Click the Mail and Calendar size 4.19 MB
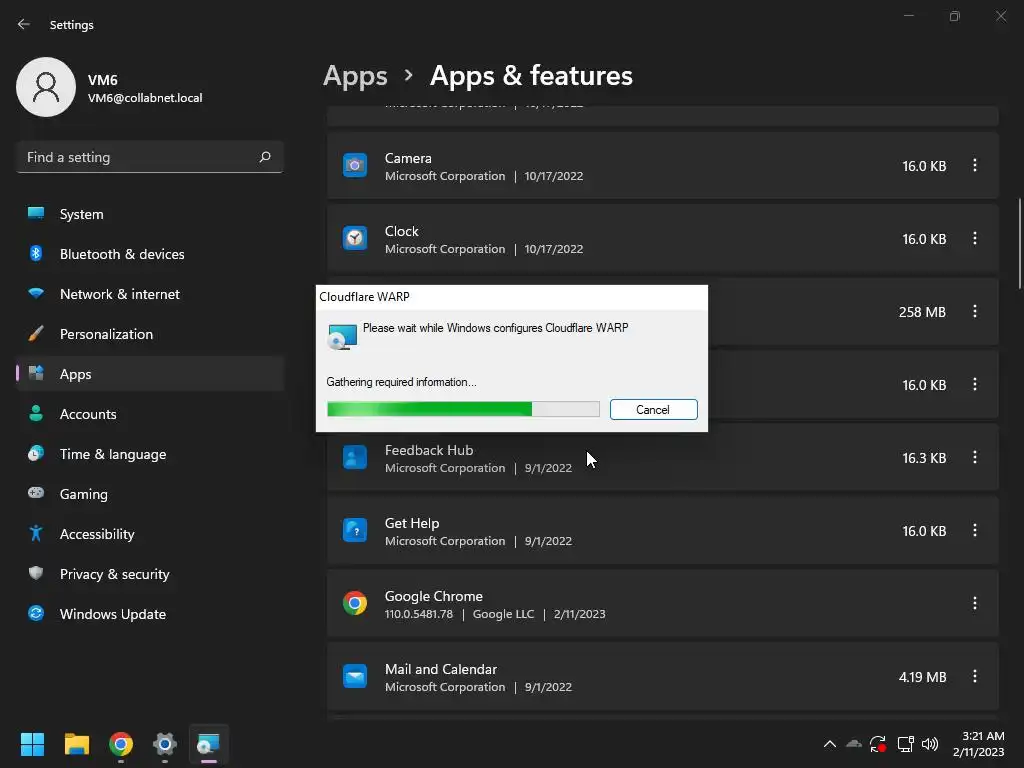The height and width of the screenshot is (768, 1024). 922,677
